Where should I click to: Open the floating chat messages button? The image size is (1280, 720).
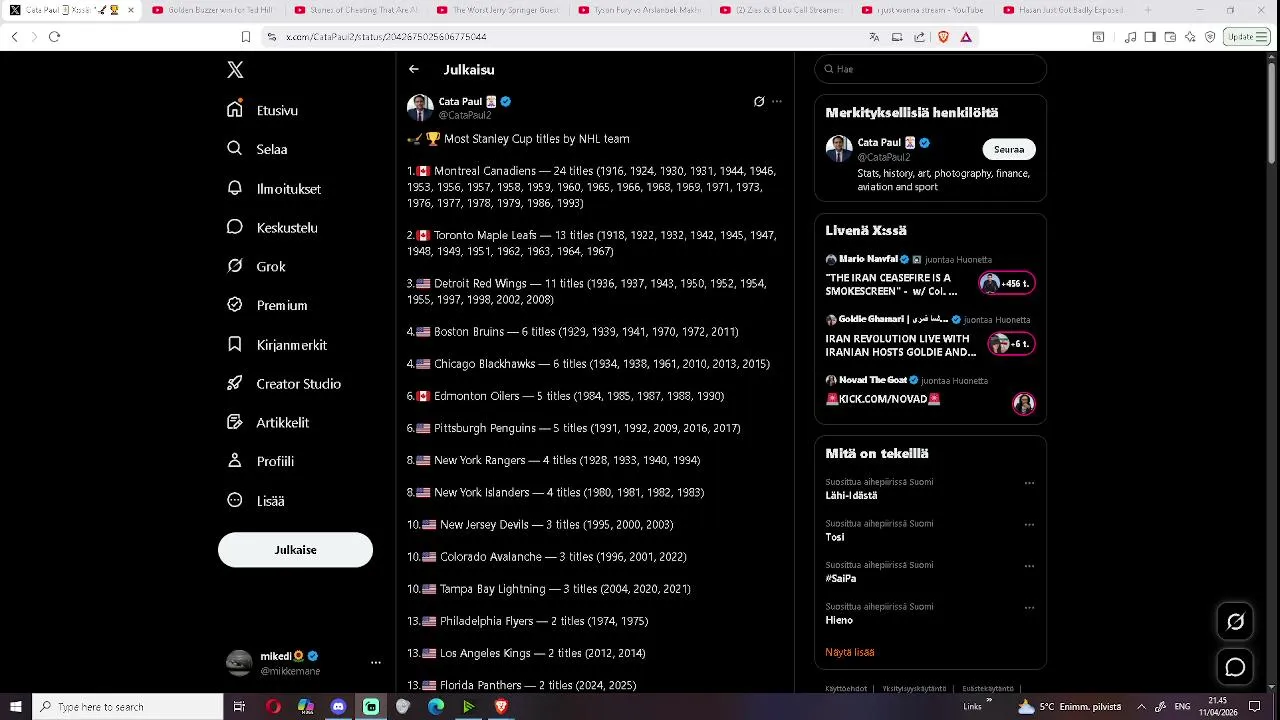pyautogui.click(x=1235, y=667)
